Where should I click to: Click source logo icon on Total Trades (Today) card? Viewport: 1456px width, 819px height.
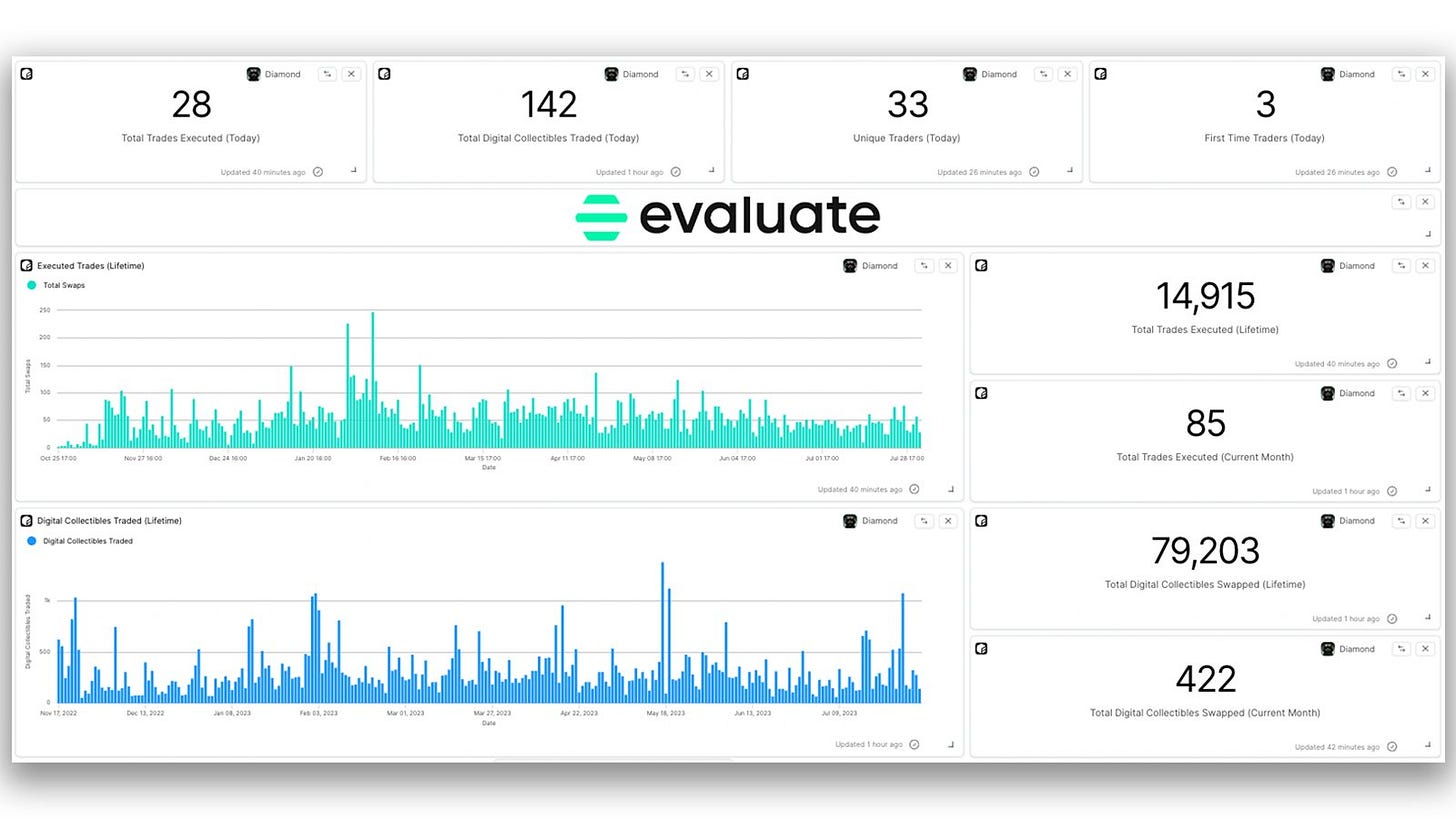click(27, 74)
